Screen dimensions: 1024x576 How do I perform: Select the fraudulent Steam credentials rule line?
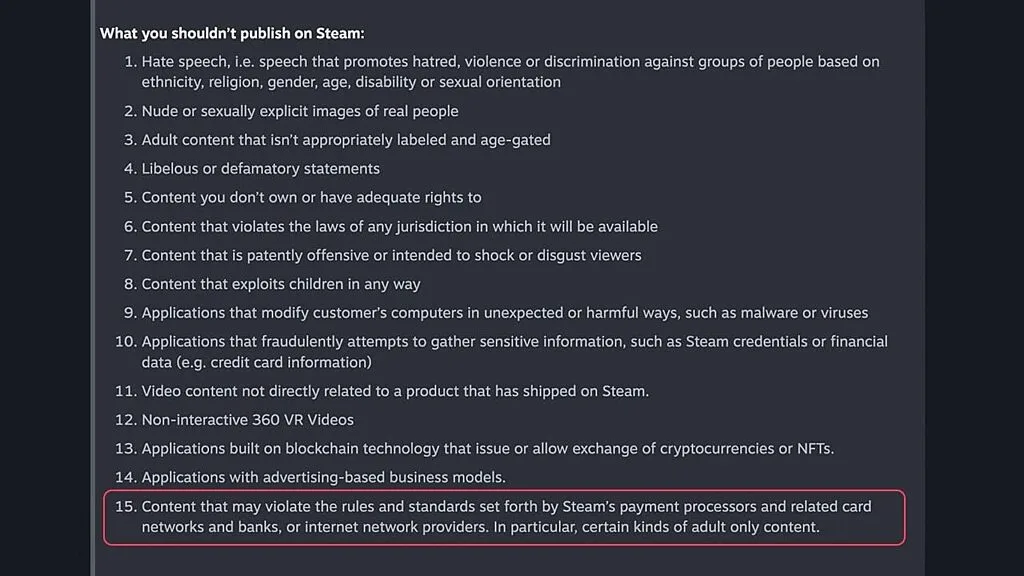coord(514,342)
